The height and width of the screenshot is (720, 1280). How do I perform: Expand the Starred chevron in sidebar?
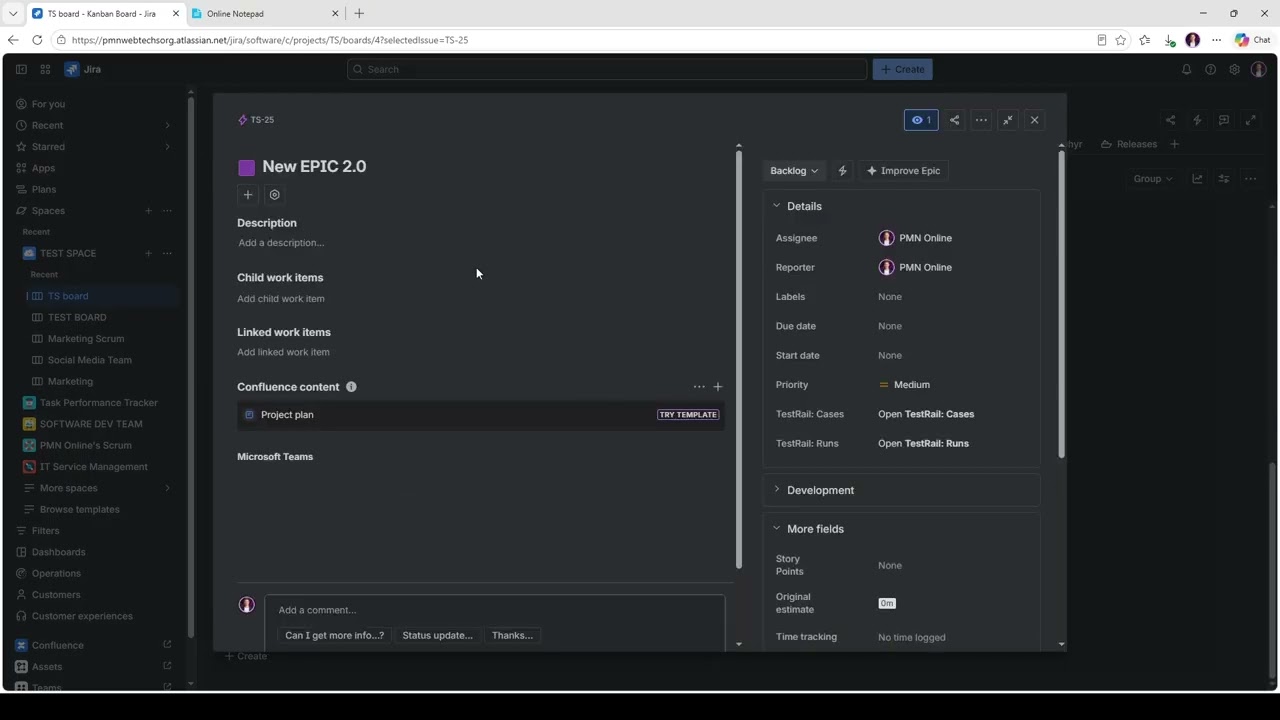[167, 147]
